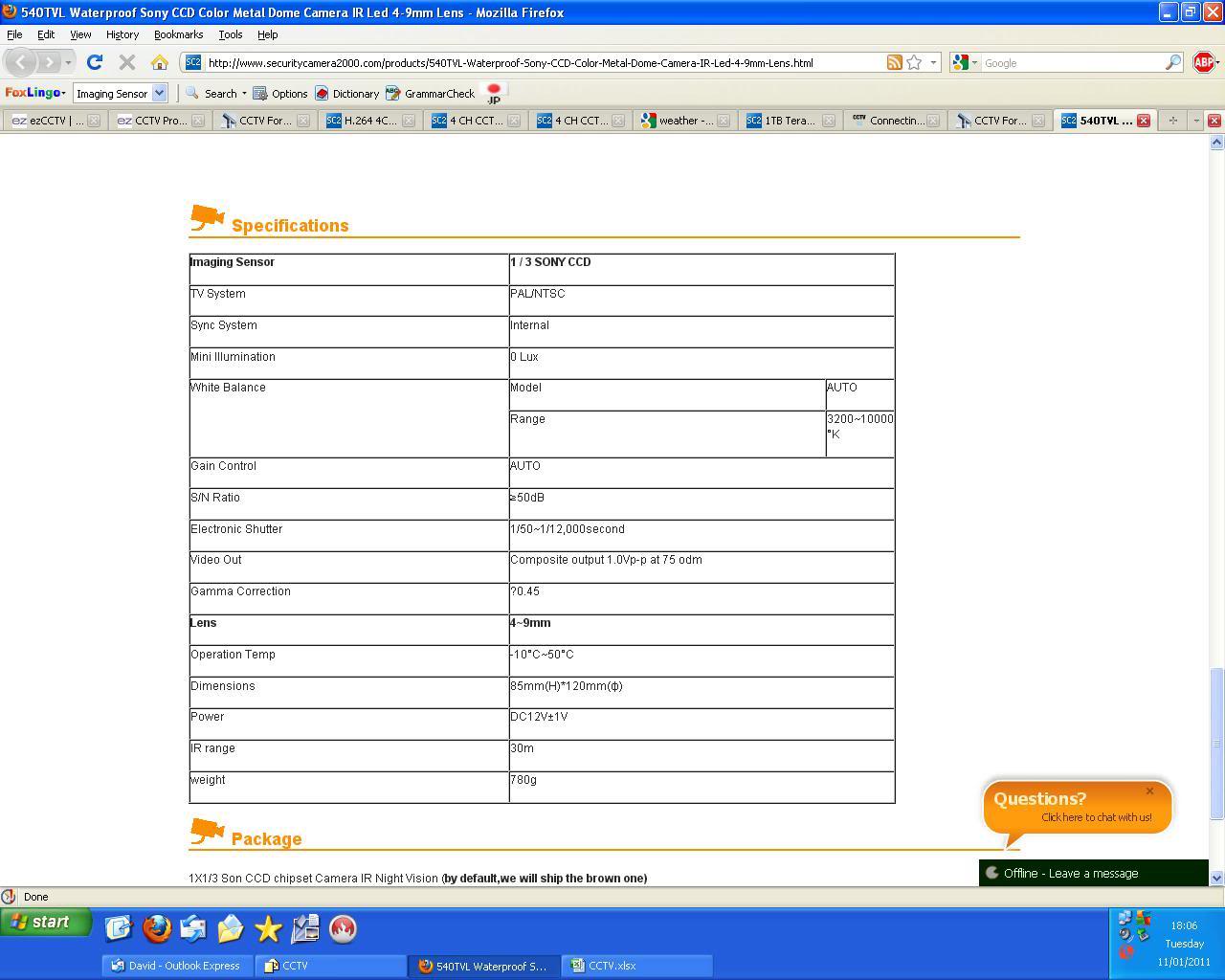
Task: Open the File menu
Action: click(x=14, y=34)
